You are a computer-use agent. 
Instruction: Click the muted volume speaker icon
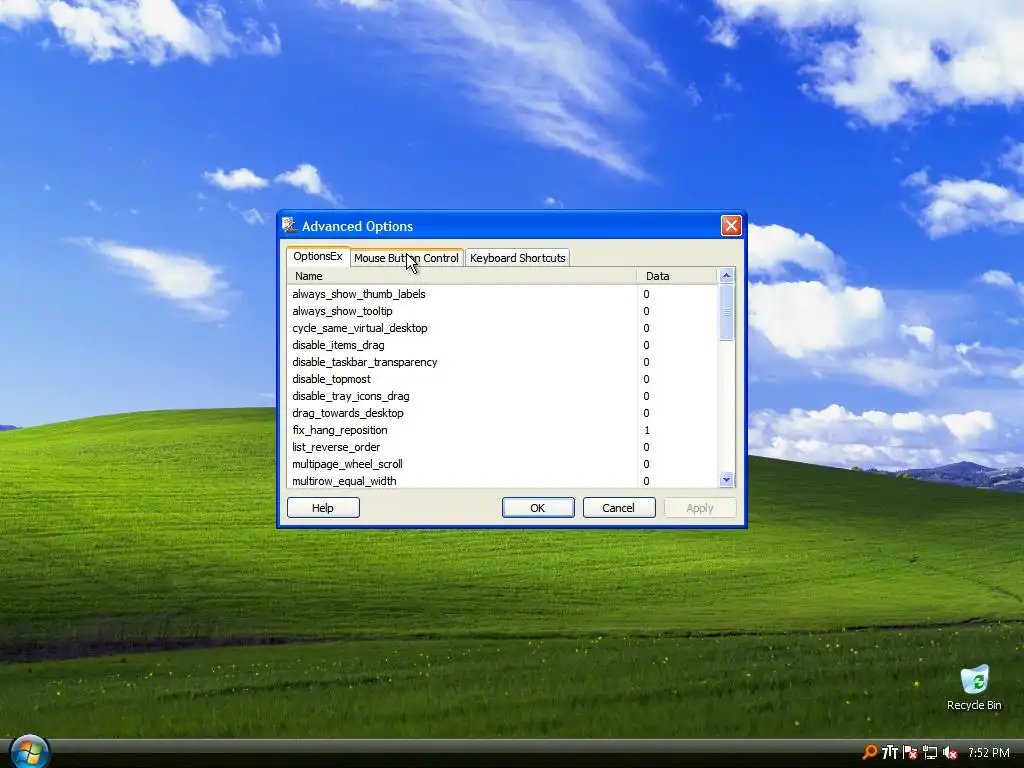pos(950,752)
